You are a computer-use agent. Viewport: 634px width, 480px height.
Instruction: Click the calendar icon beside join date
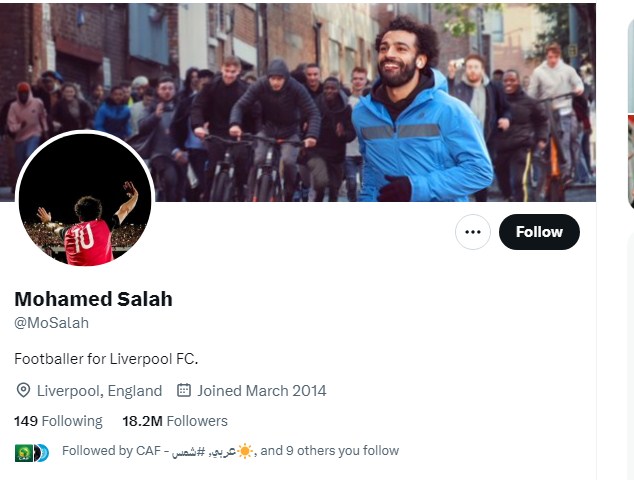coord(184,391)
